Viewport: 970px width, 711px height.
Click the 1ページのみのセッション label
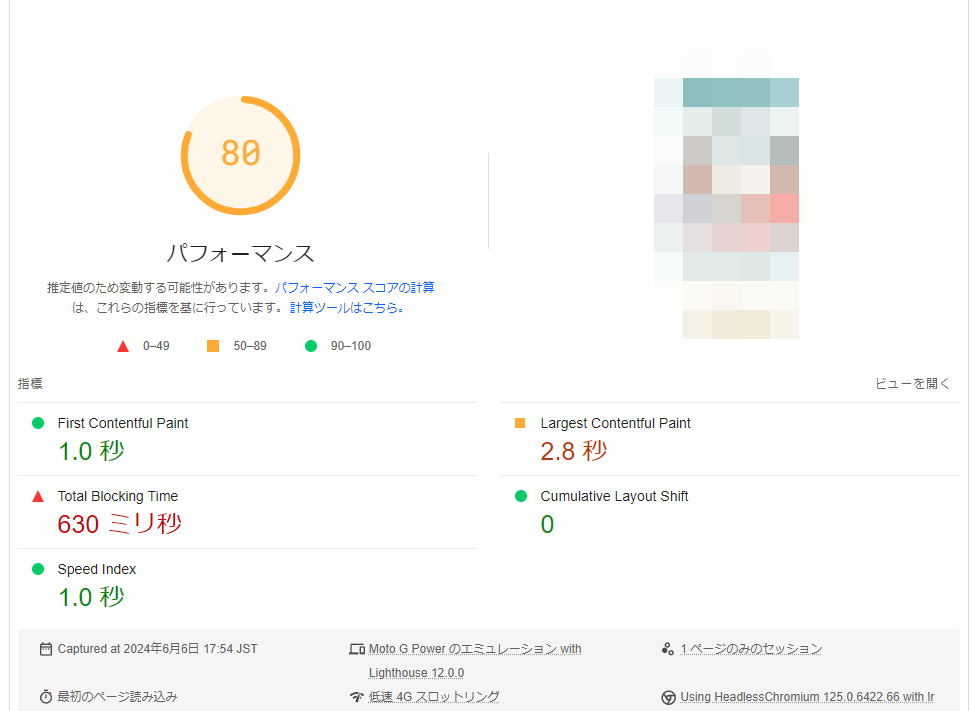click(751, 649)
